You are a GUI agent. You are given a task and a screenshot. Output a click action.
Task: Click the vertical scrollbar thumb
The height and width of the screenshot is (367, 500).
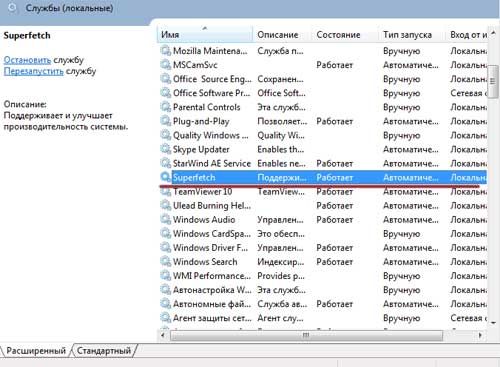point(493,82)
